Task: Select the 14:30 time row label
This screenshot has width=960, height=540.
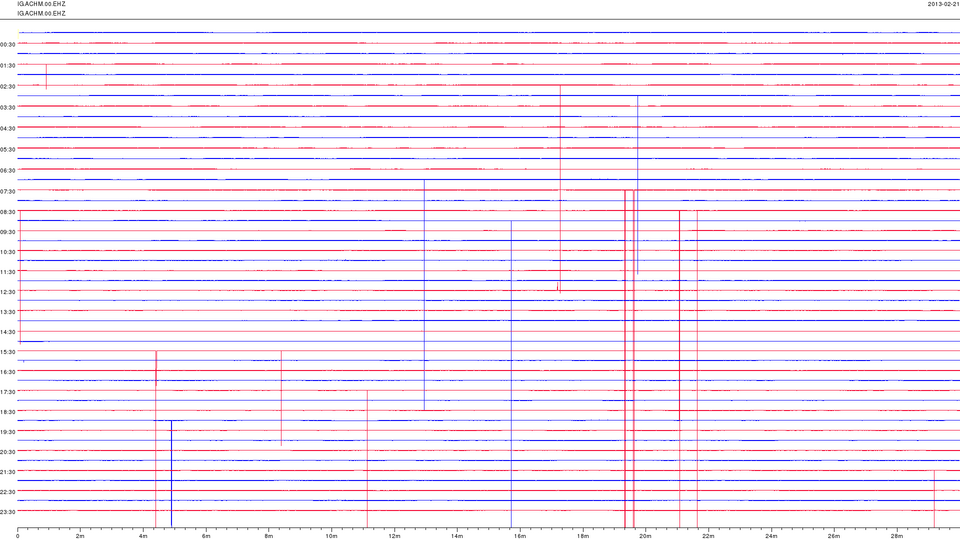Action: (x=8, y=332)
